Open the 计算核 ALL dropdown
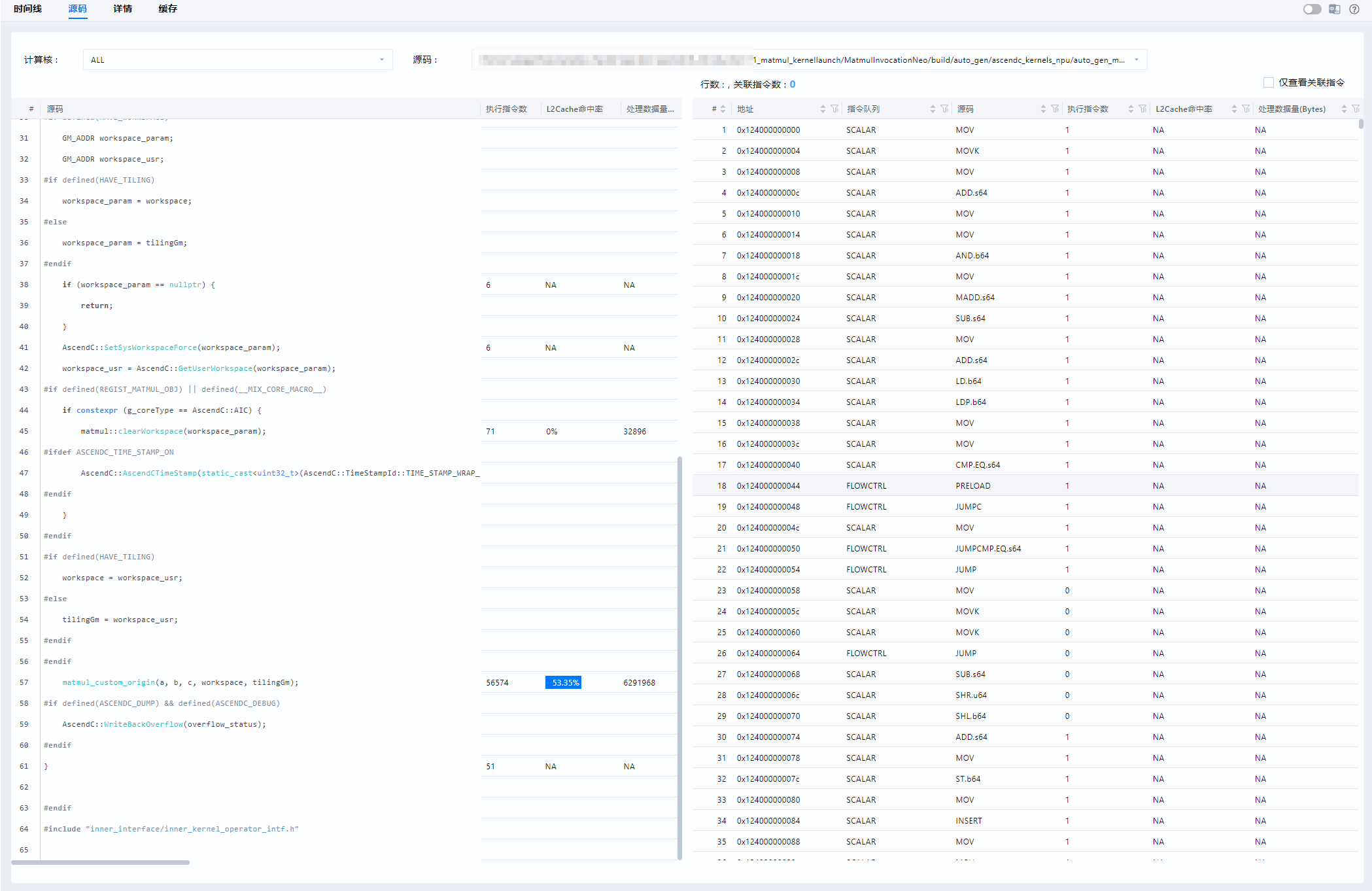This screenshot has height=891, width=1372. tap(237, 60)
